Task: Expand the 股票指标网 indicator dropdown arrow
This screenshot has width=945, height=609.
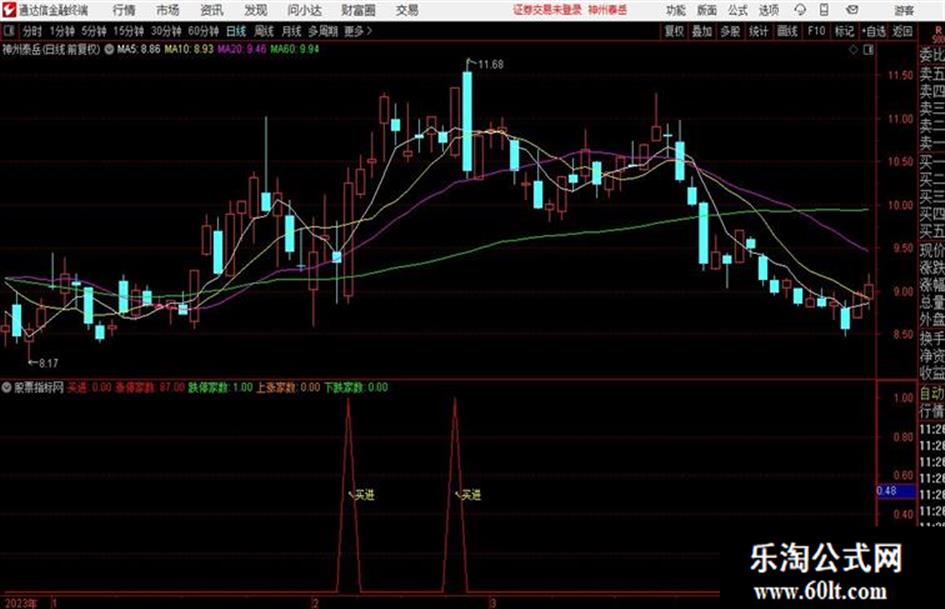Action: 6,387
